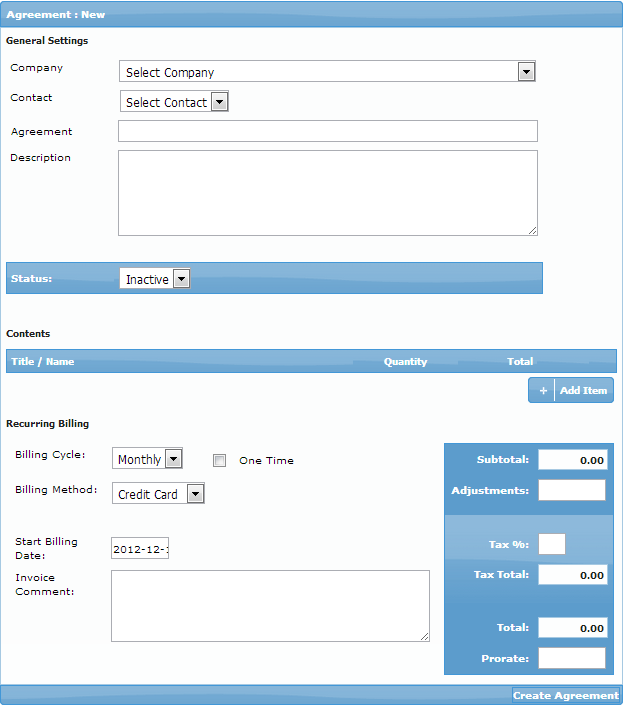Expand the Select Contact dropdown
625x705 pixels.
point(175,102)
